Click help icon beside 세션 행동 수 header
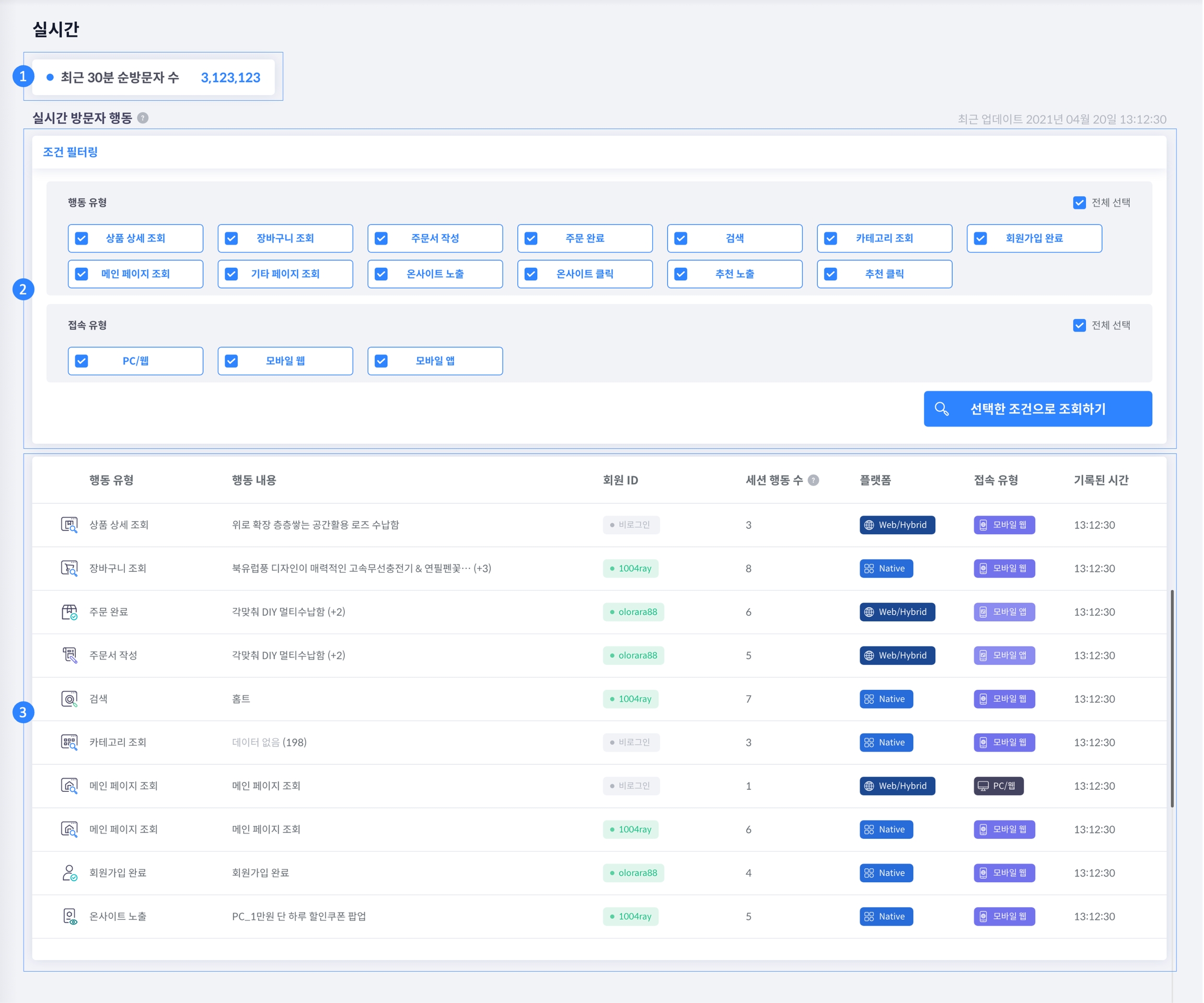Screen dimensions: 1204x1003 tap(814, 480)
